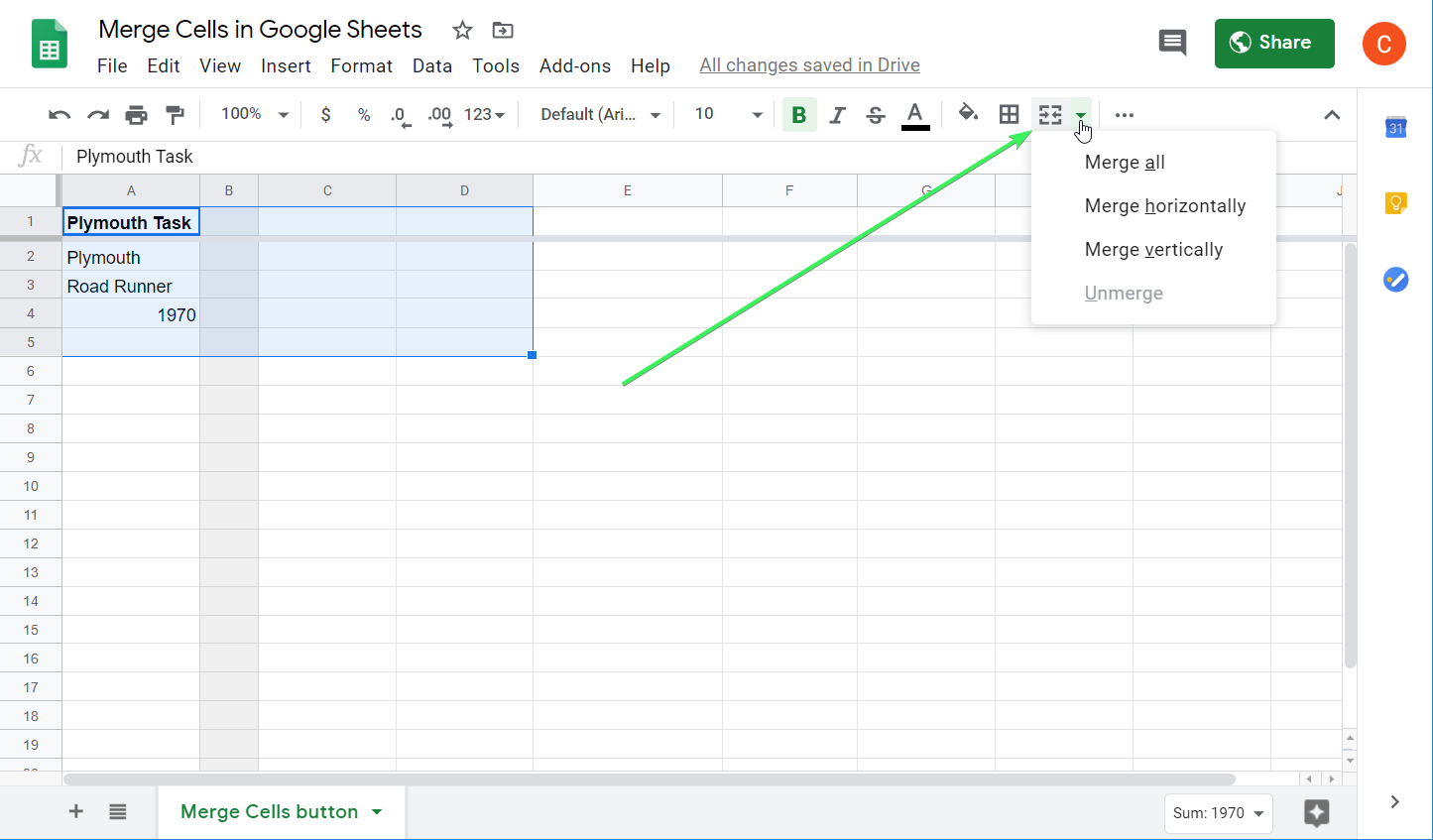This screenshot has width=1433, height=840.
Task: Click the text color swatch
Action: (914, 114)
